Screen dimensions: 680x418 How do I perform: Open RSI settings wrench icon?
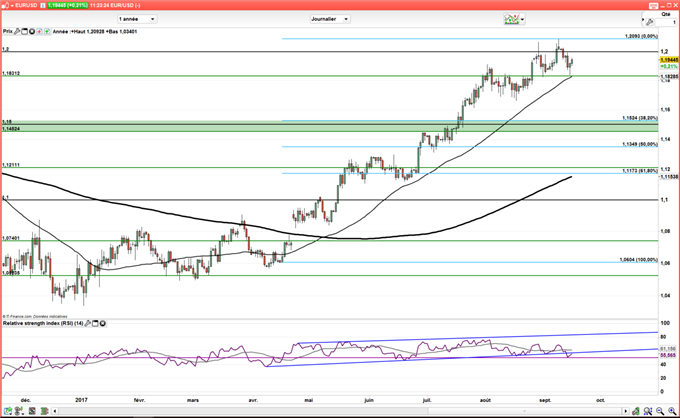click(x=88, y=323)
